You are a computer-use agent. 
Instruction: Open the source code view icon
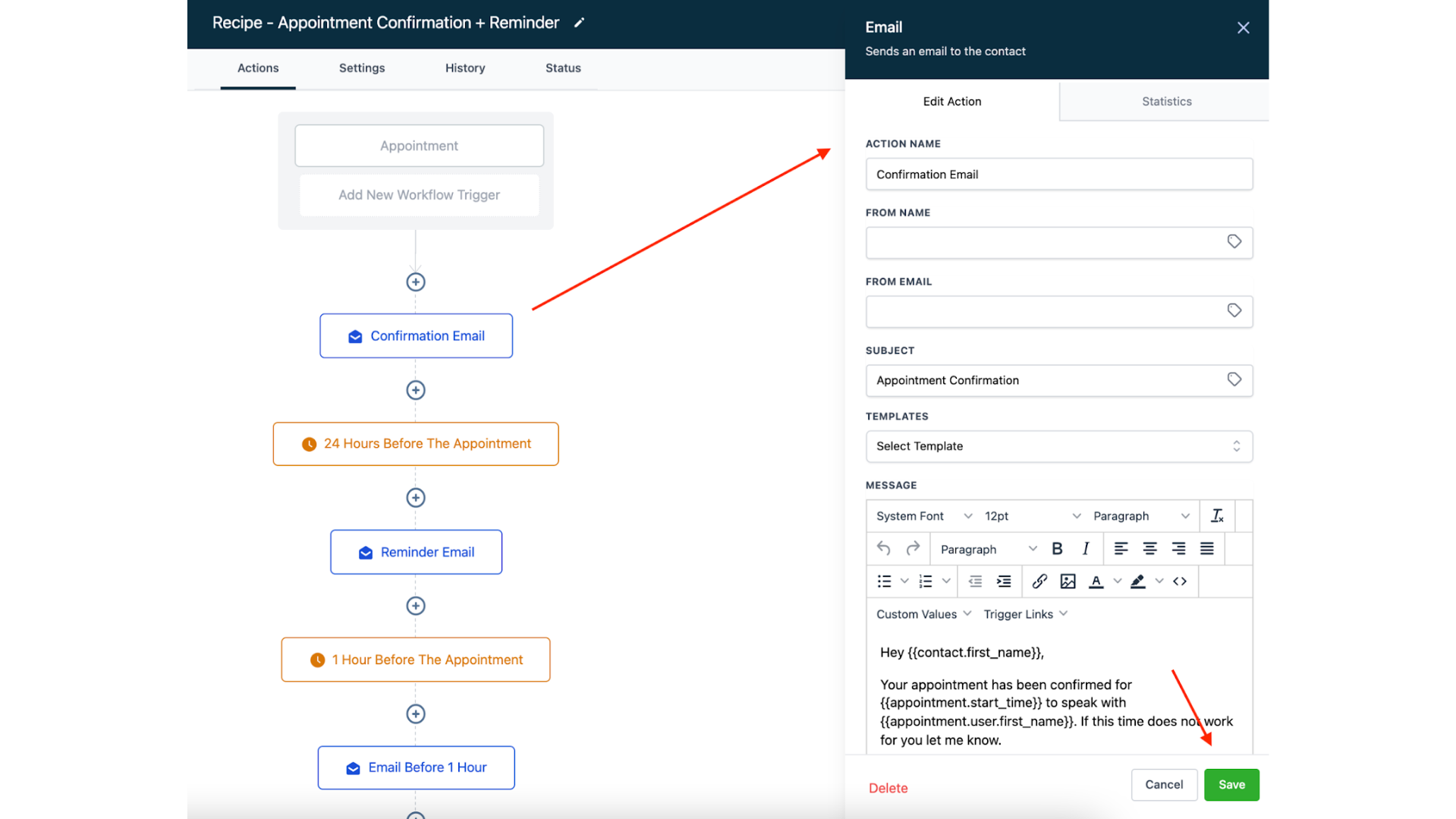pos(1180,581)
